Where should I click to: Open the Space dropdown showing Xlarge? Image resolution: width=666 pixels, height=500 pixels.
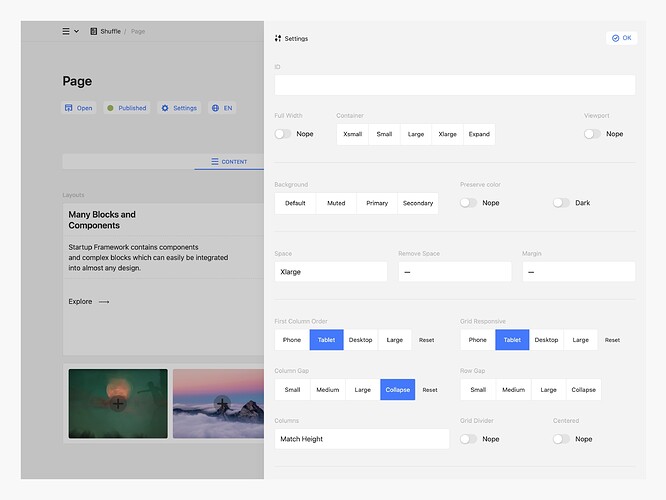(331, 272)
